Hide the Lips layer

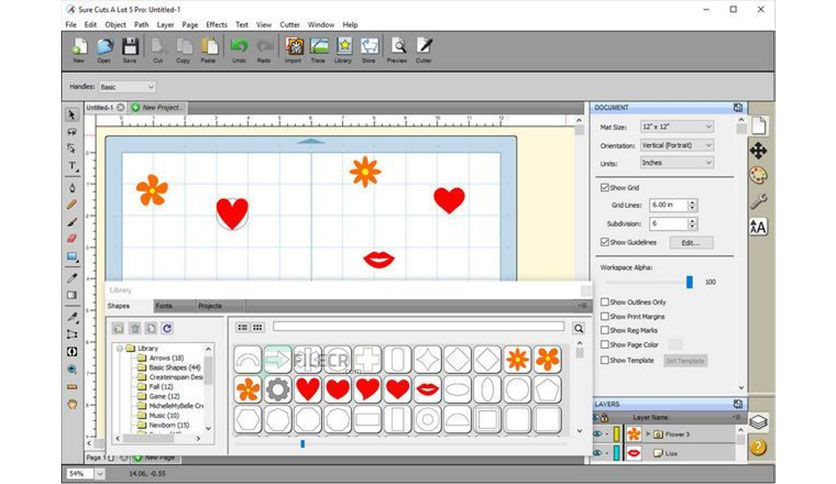[598, 453]
